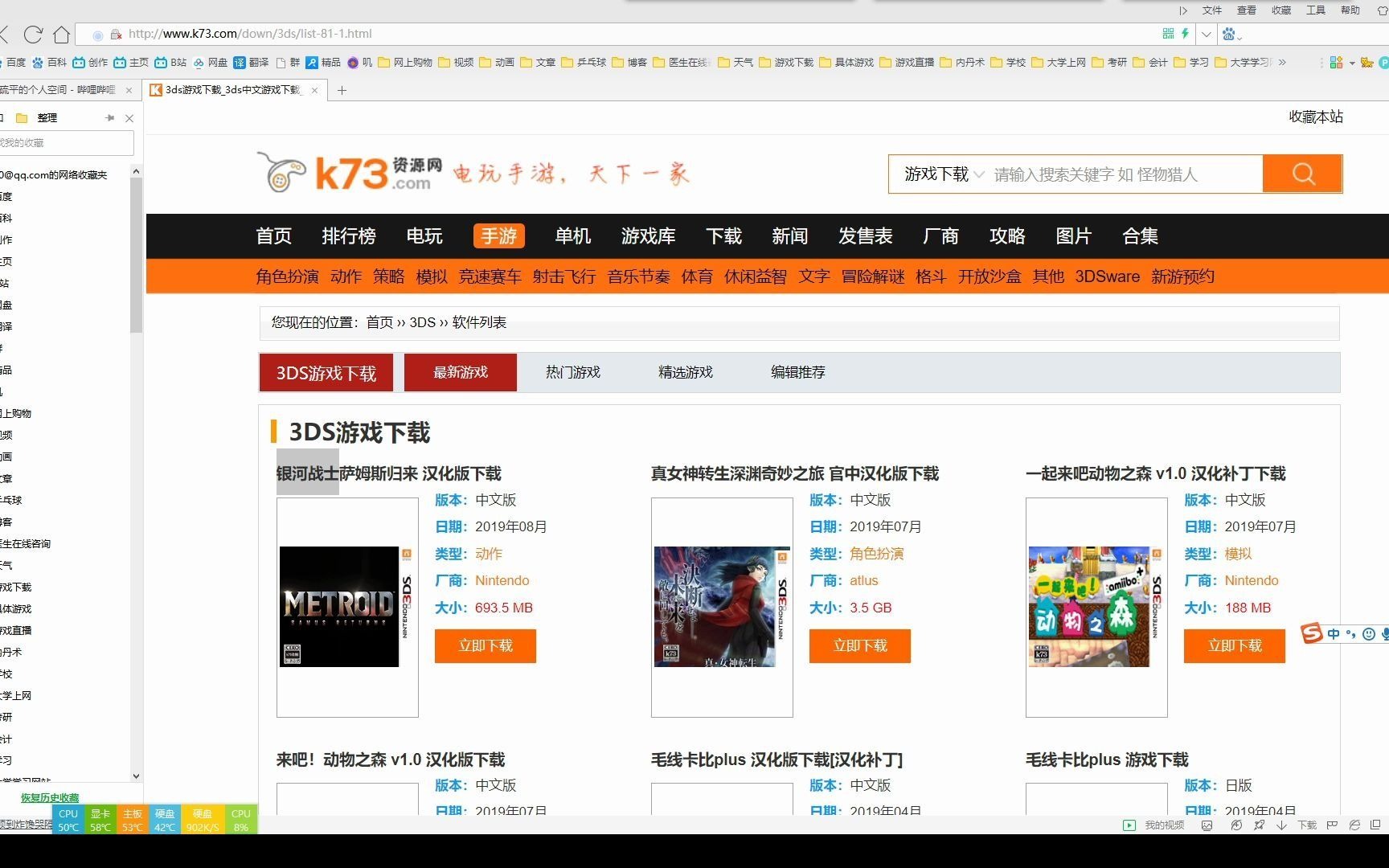Select the highlighted 手游 navigation item
This screenshot has height=868, width=1389.
[x=498, y=235]
